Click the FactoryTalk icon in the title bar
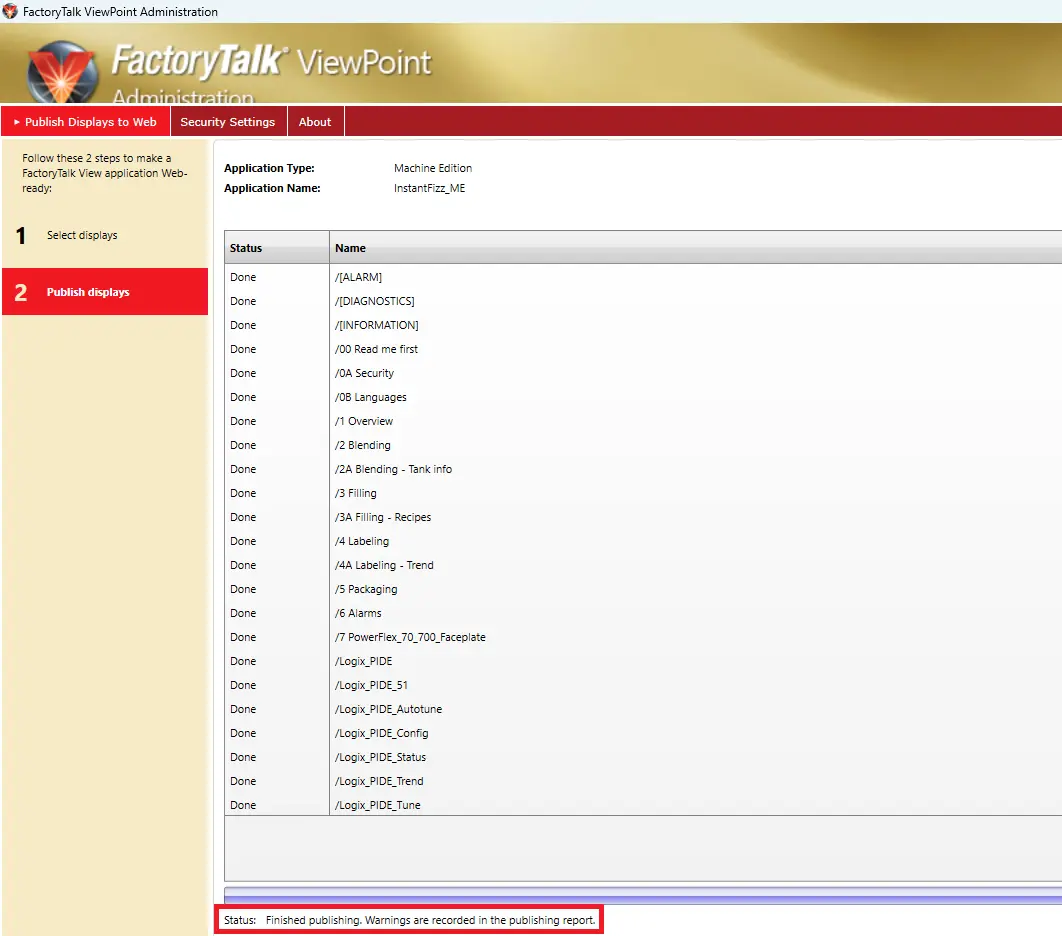The image size is (1062, 936). pyautogui.click(x=9, y=12)
